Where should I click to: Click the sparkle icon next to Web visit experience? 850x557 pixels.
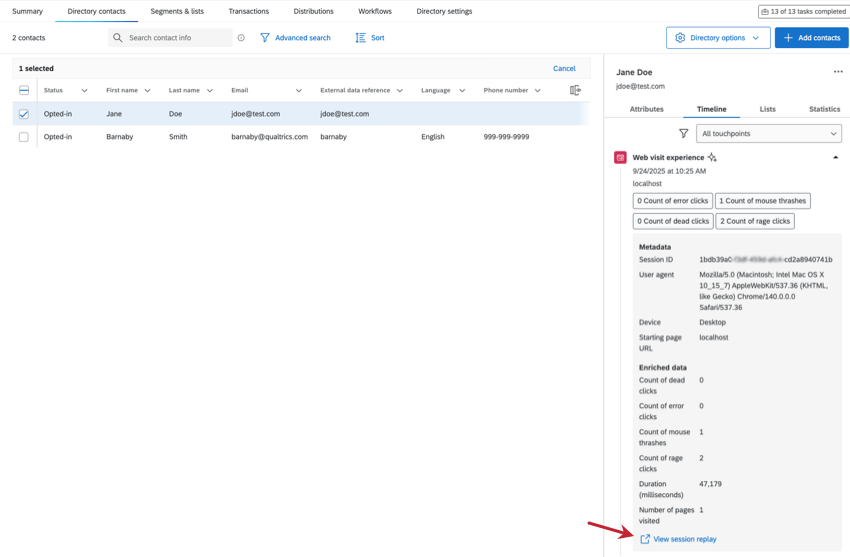[x=712, y=157]
